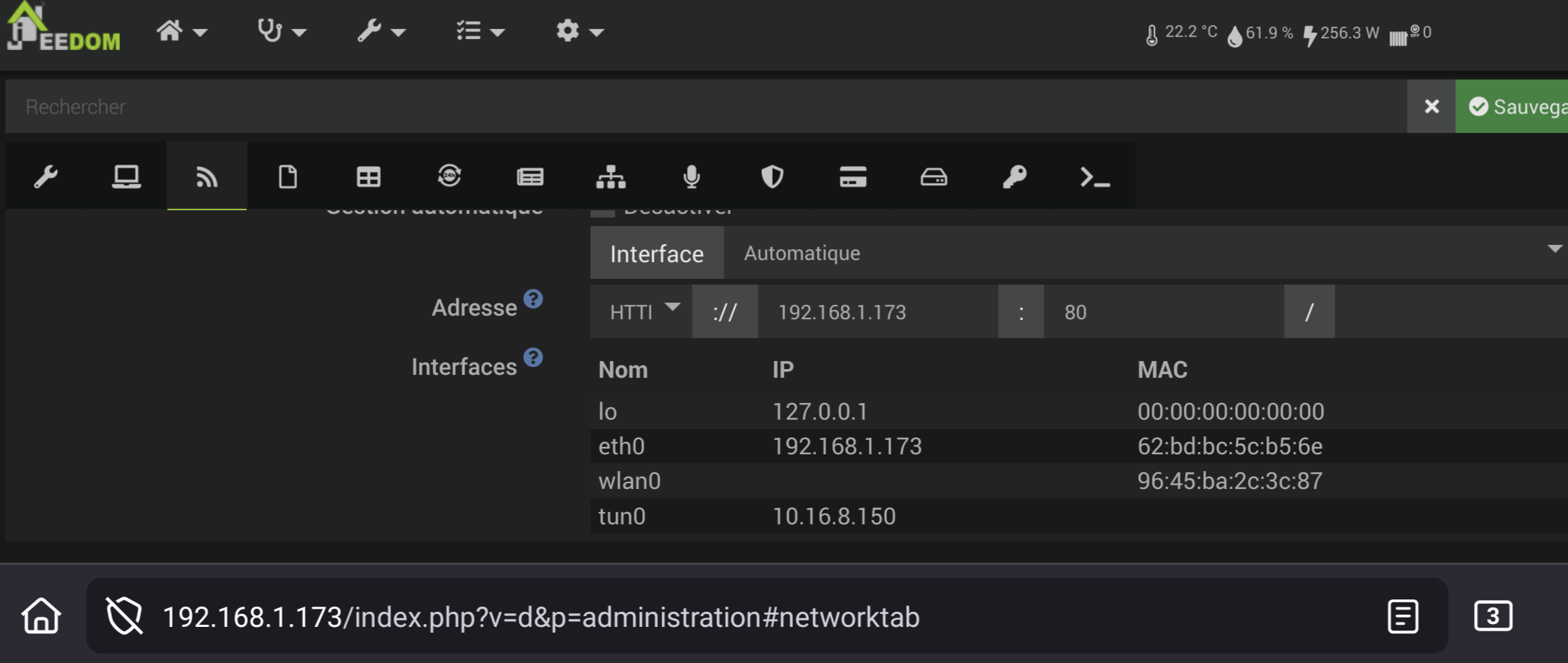Expand the gear Settings menu
Viewport: 1568px width, 663px height.
[579, 31]
